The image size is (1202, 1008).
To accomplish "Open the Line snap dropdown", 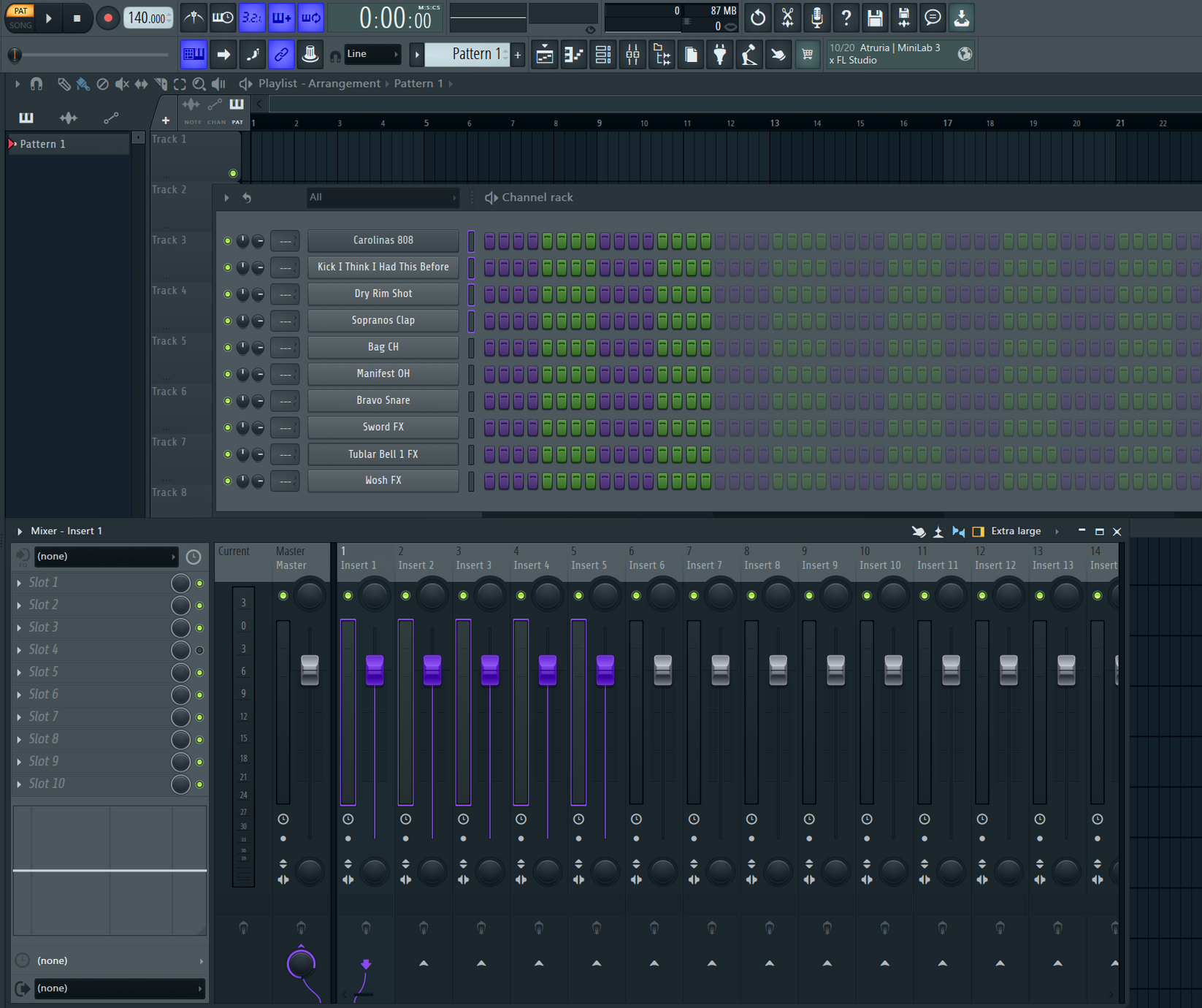I will pos(372,54).
